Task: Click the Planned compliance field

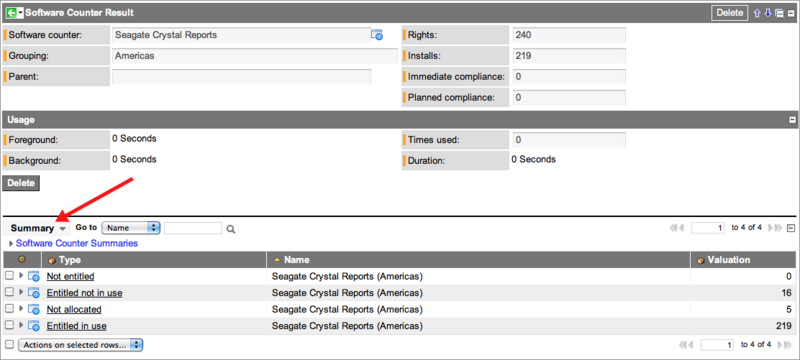Action: coord(569,97)
